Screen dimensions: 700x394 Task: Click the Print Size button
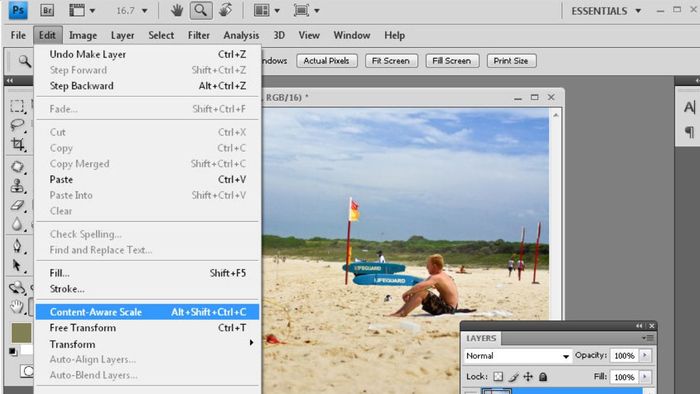[x=511, y=61]
